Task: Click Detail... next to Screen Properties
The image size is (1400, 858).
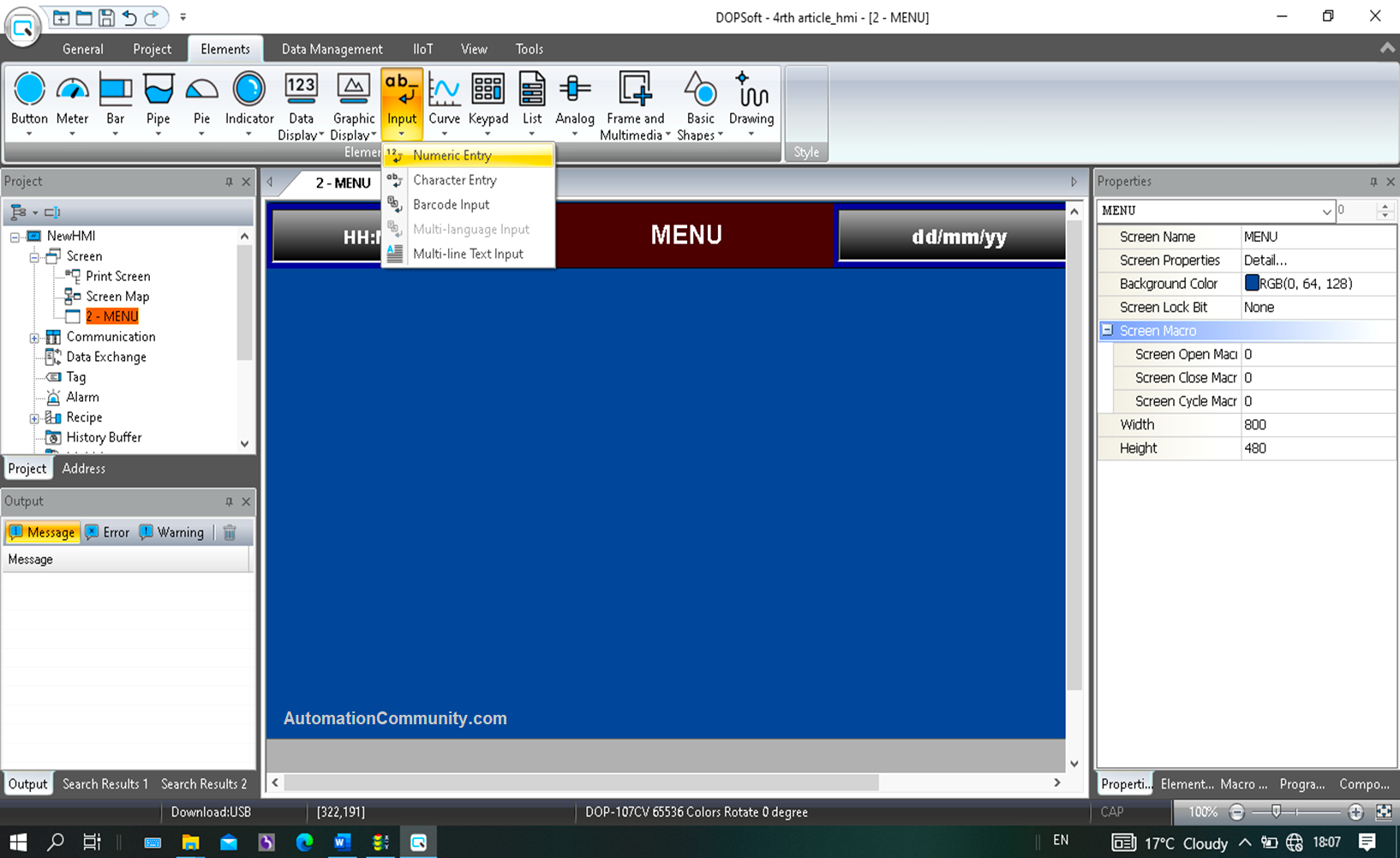Action: tap(1265, 260)
